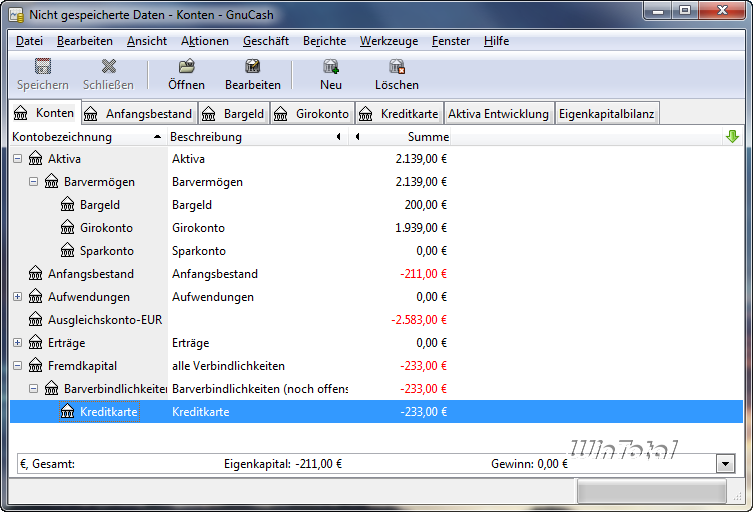Click the Speichern toolbar icon
This screenshot has width=753, height=512.
43,66
